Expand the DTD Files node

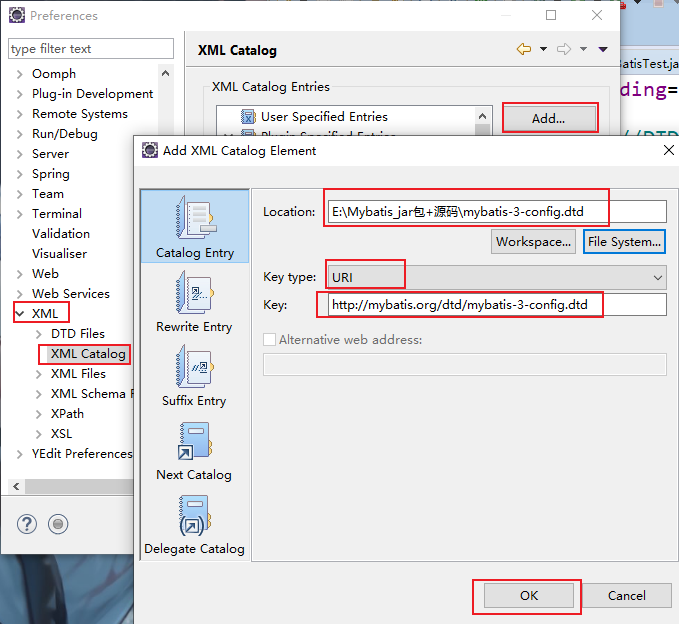(x=39, y=334)
